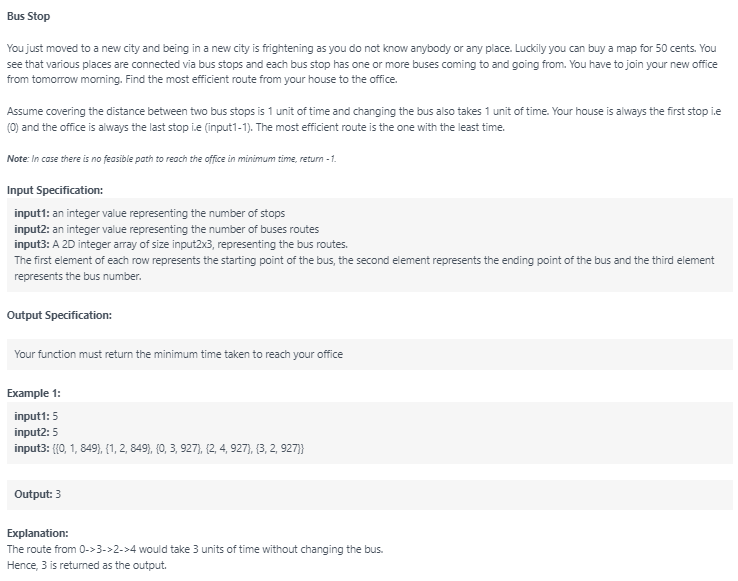Click the 'Hence, 3 is returned' sentence
The image size is (738, 581).
pyautogui.click(x=87, y=565)
